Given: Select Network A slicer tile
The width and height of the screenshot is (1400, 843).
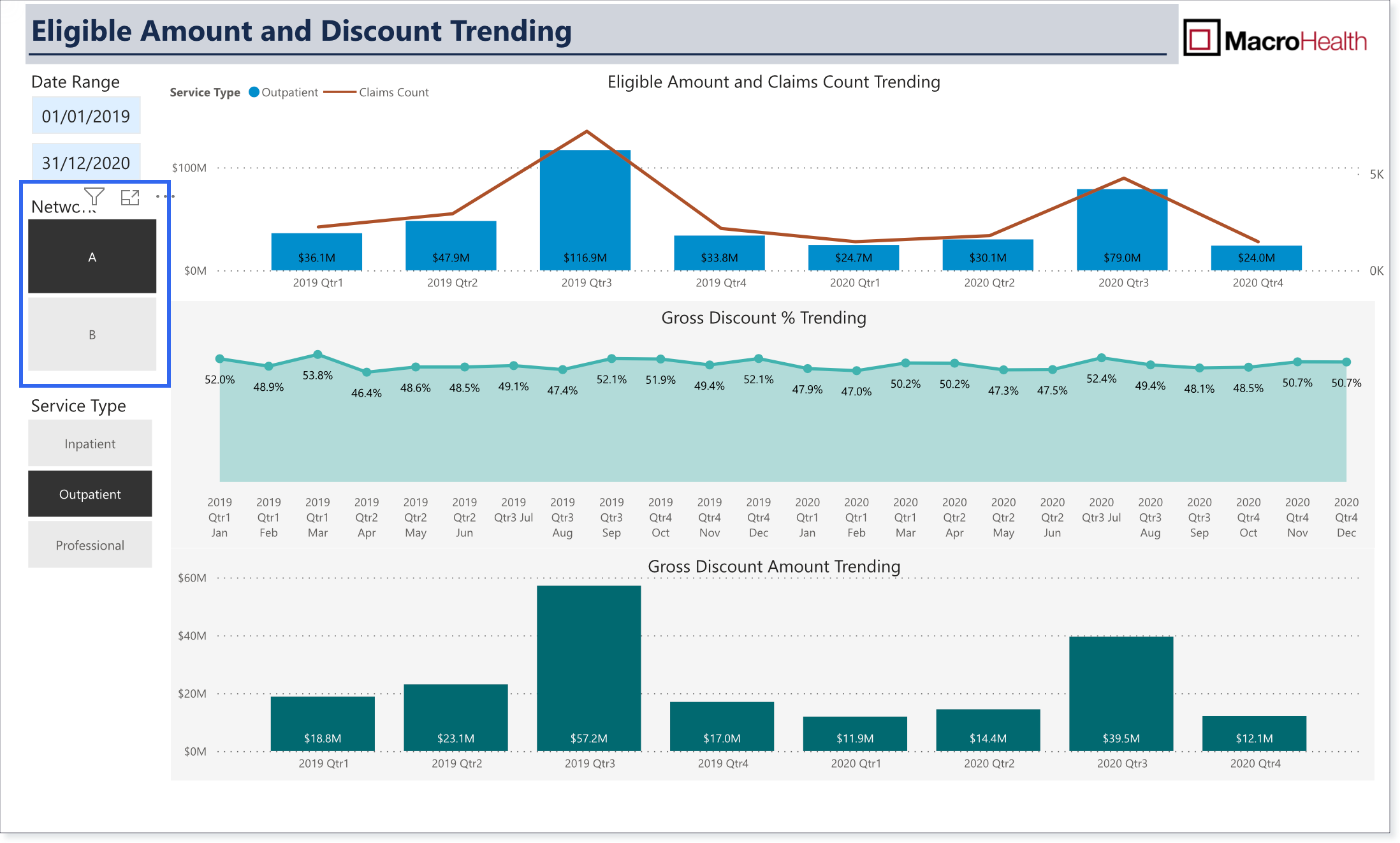Looking at the screenshot, I should pos(92,256).
